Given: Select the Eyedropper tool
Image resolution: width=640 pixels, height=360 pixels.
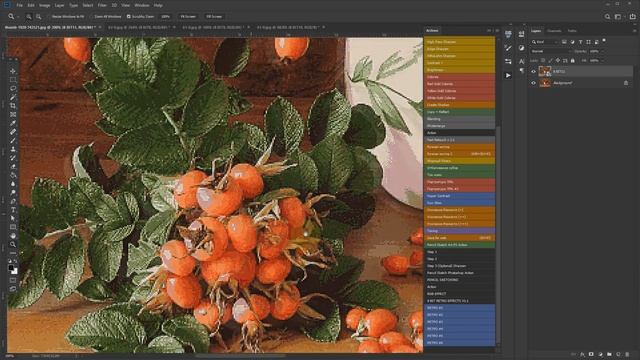Looking at the screenshot, I should pos(13,123).
